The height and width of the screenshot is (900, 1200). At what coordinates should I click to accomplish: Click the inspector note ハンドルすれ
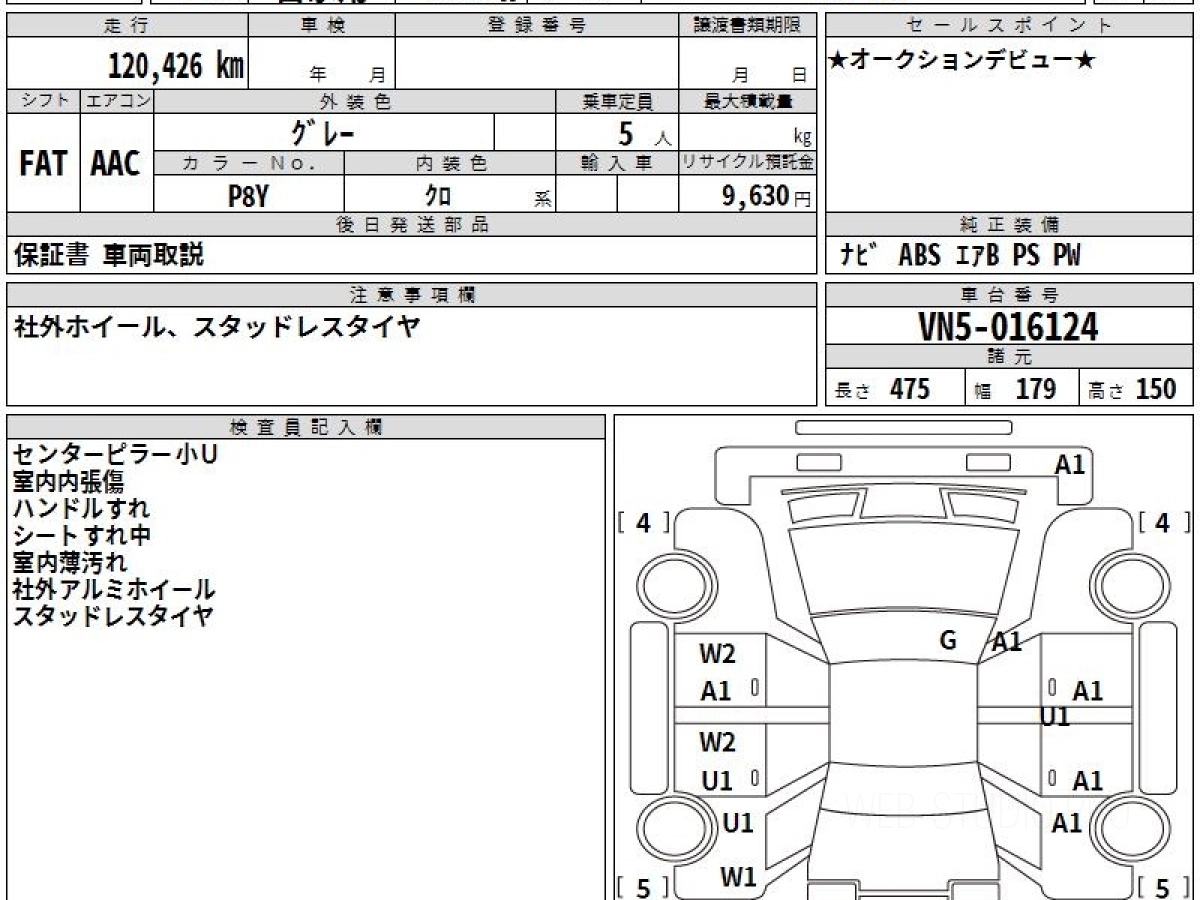81,508
